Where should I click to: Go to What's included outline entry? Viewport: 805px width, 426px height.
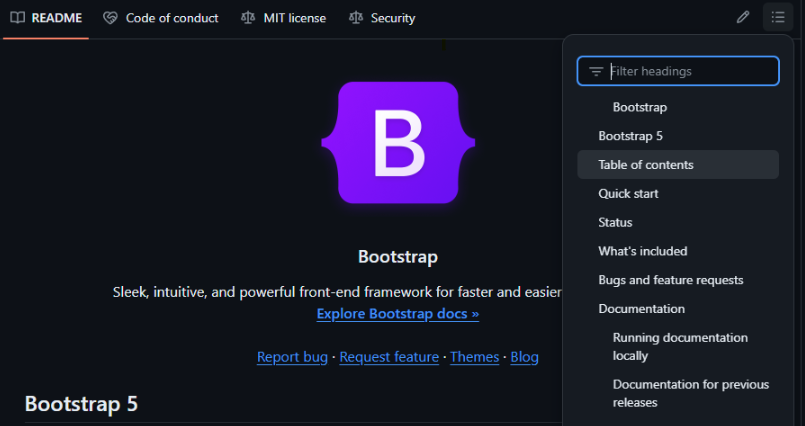coord(678,251)
